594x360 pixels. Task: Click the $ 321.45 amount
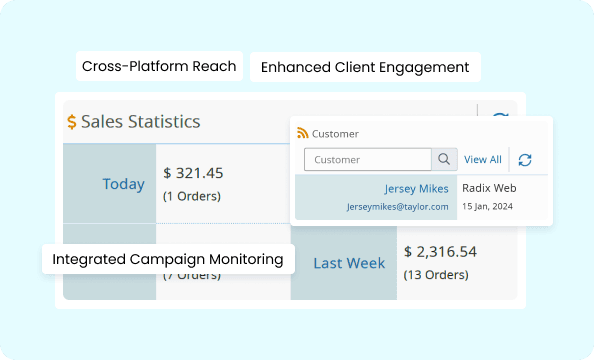tap(193, 173)
